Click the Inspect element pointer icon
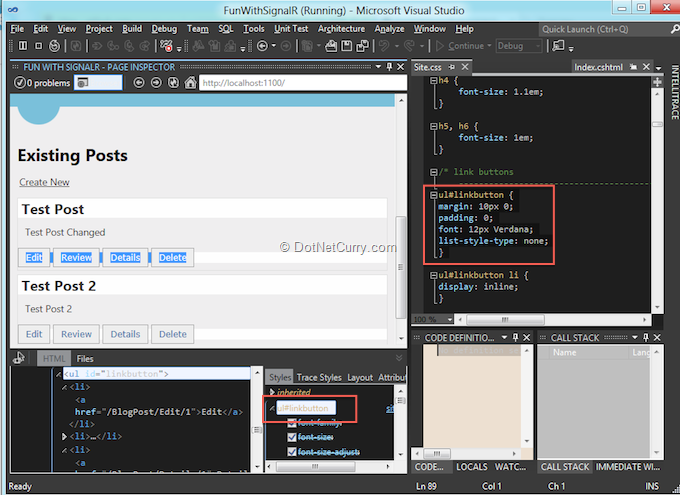 19,358
